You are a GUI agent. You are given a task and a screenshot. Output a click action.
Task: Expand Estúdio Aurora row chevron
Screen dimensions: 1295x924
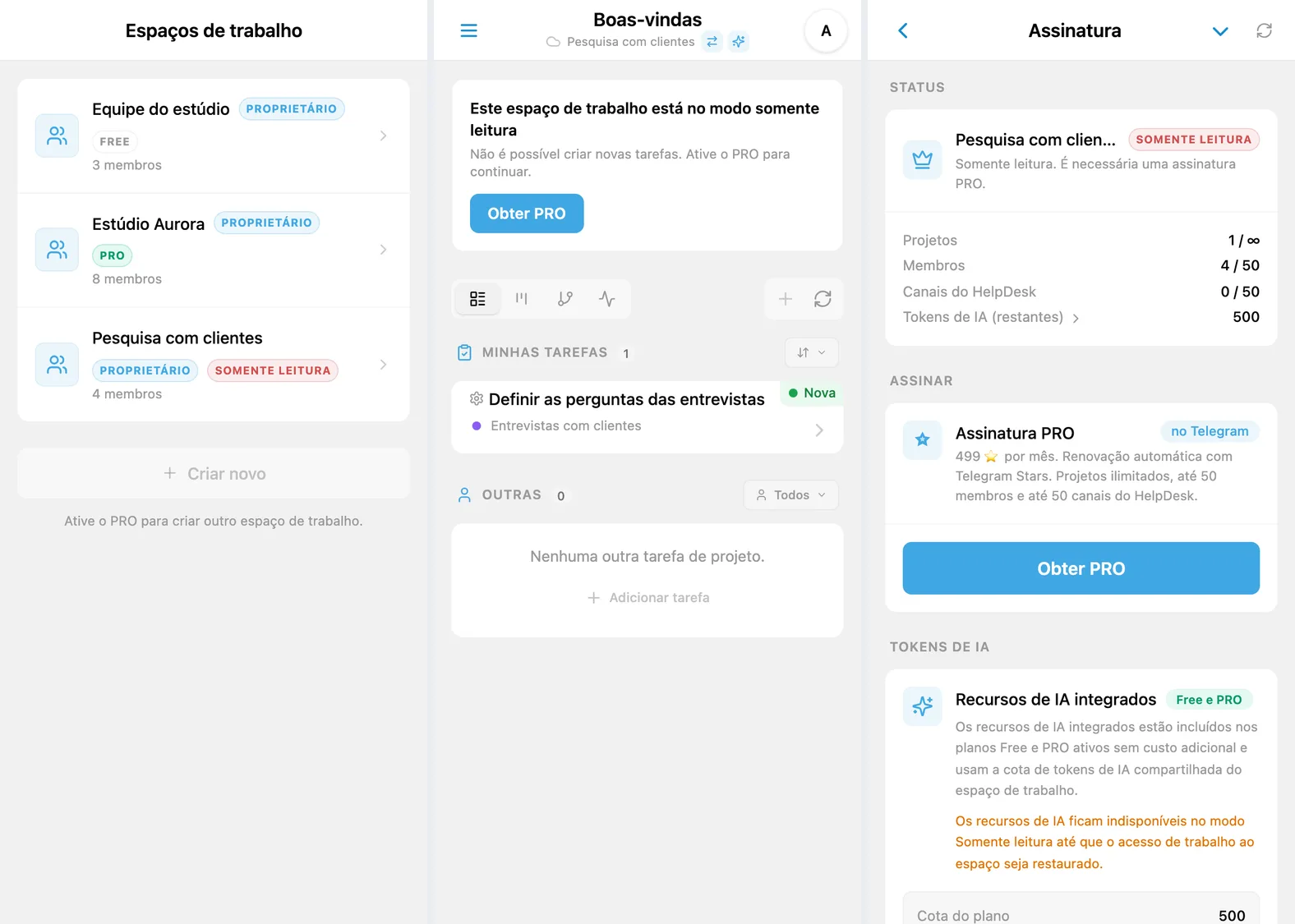(x=383, y=250)
